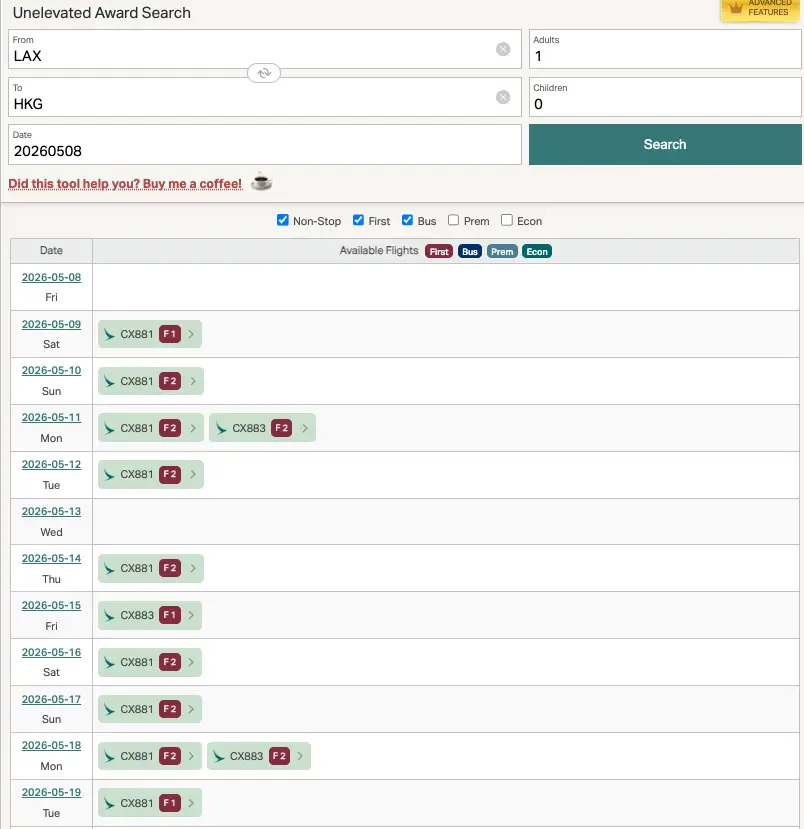Uncheck the Non-Stop filter
804x829 pixels.
click(283, 220)
